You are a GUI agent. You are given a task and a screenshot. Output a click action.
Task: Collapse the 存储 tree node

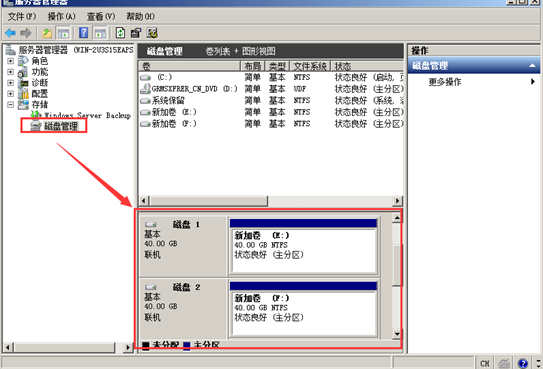(x=10, y=105)
